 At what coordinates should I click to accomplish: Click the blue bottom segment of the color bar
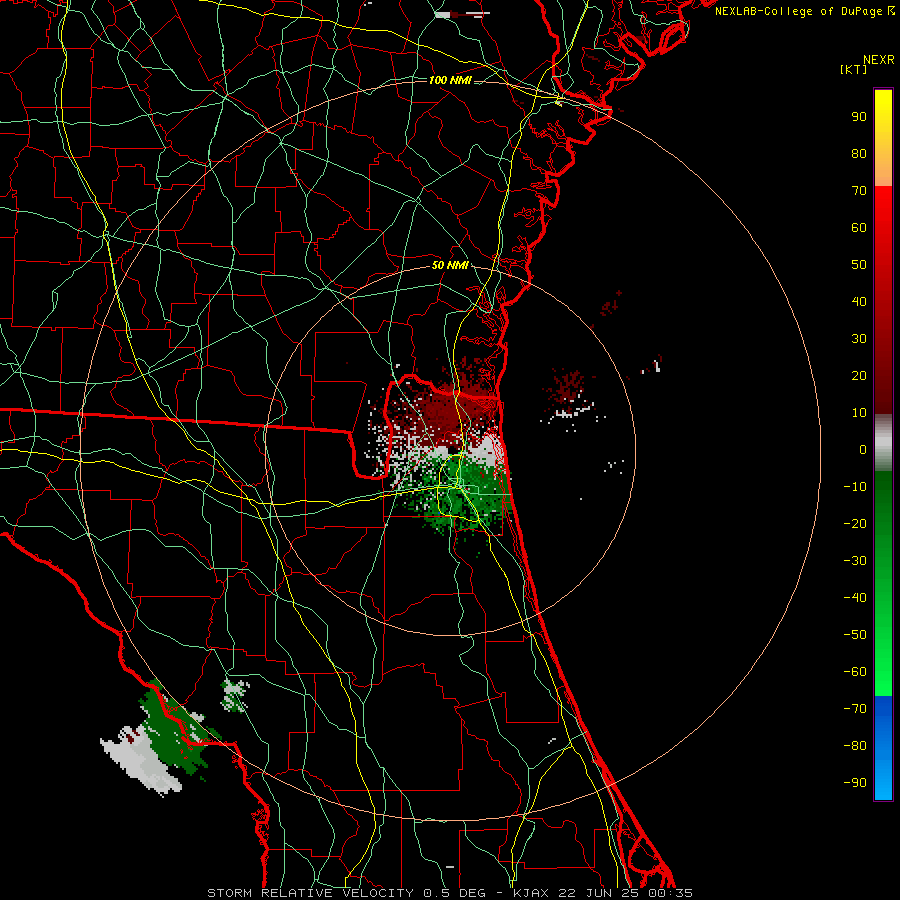pyautogui.click(x=883, y=747)
